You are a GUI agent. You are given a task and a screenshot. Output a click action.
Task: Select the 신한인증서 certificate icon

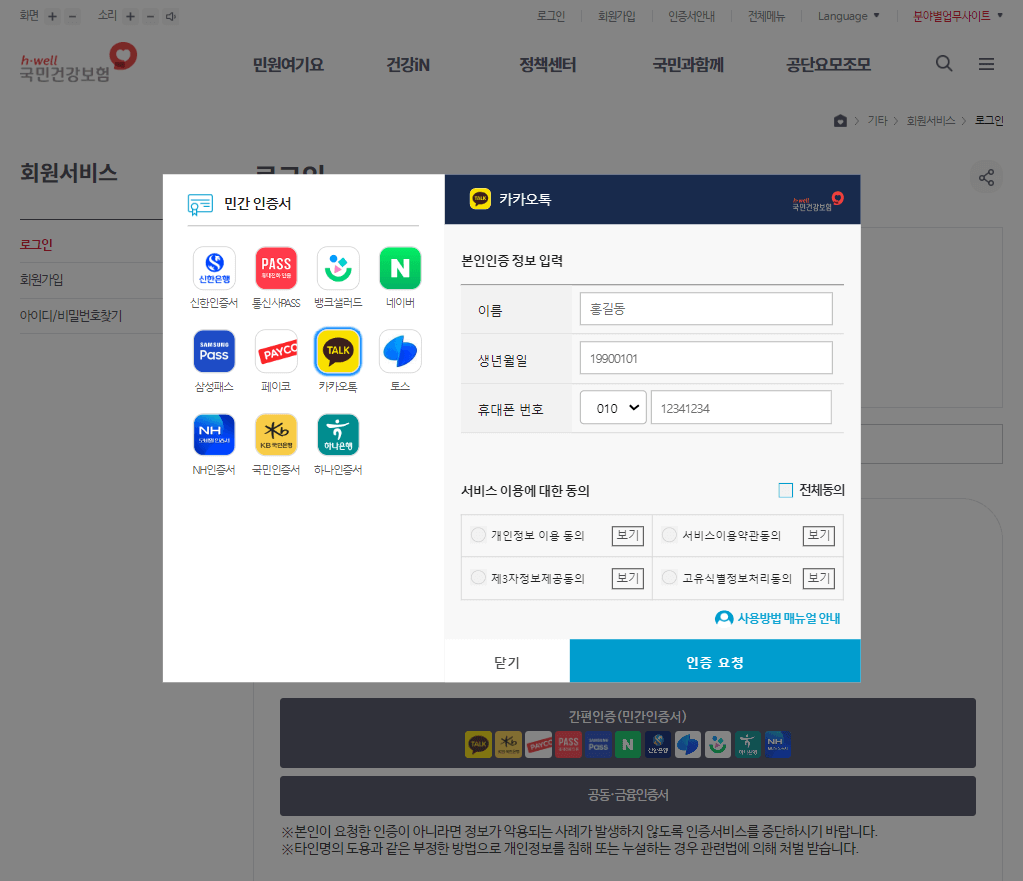[x=214, y=268]
